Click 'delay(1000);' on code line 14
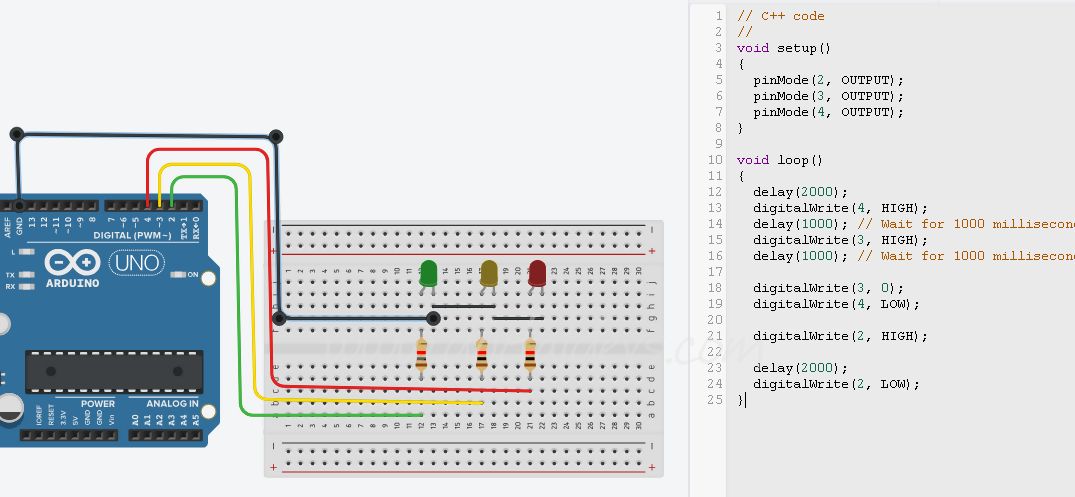This screenshot has height=497, width=1075. pos(801,223)
